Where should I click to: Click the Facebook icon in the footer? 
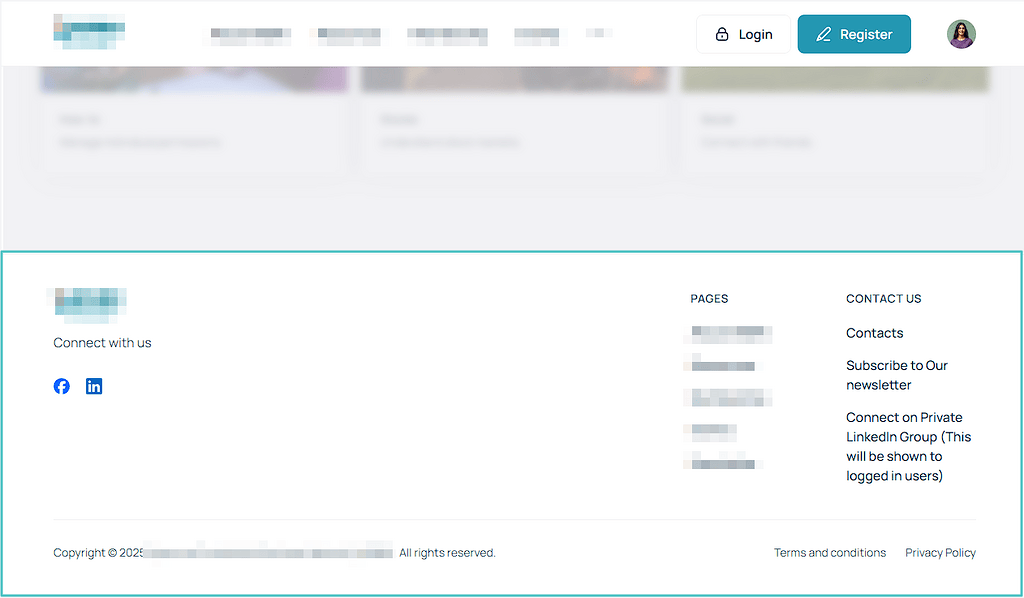pyautogui.click(x=61, y=386)
